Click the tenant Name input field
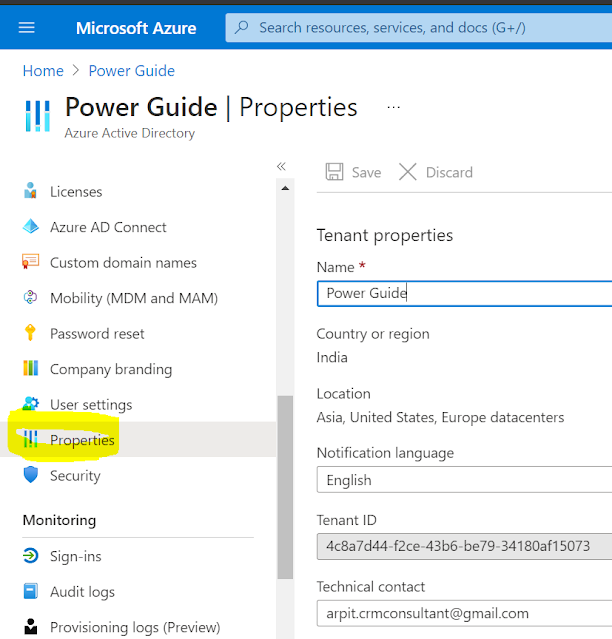The width and height of the screenshot is (612, 639). pyautogui.click(x=465, y=293)
